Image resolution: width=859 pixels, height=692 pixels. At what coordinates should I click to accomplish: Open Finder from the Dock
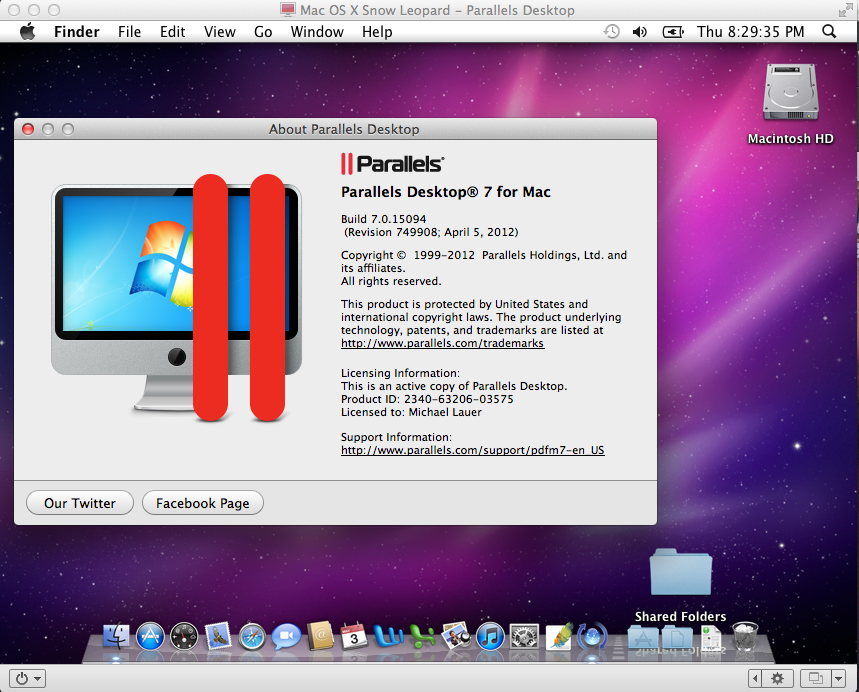(x=116, y=637)
